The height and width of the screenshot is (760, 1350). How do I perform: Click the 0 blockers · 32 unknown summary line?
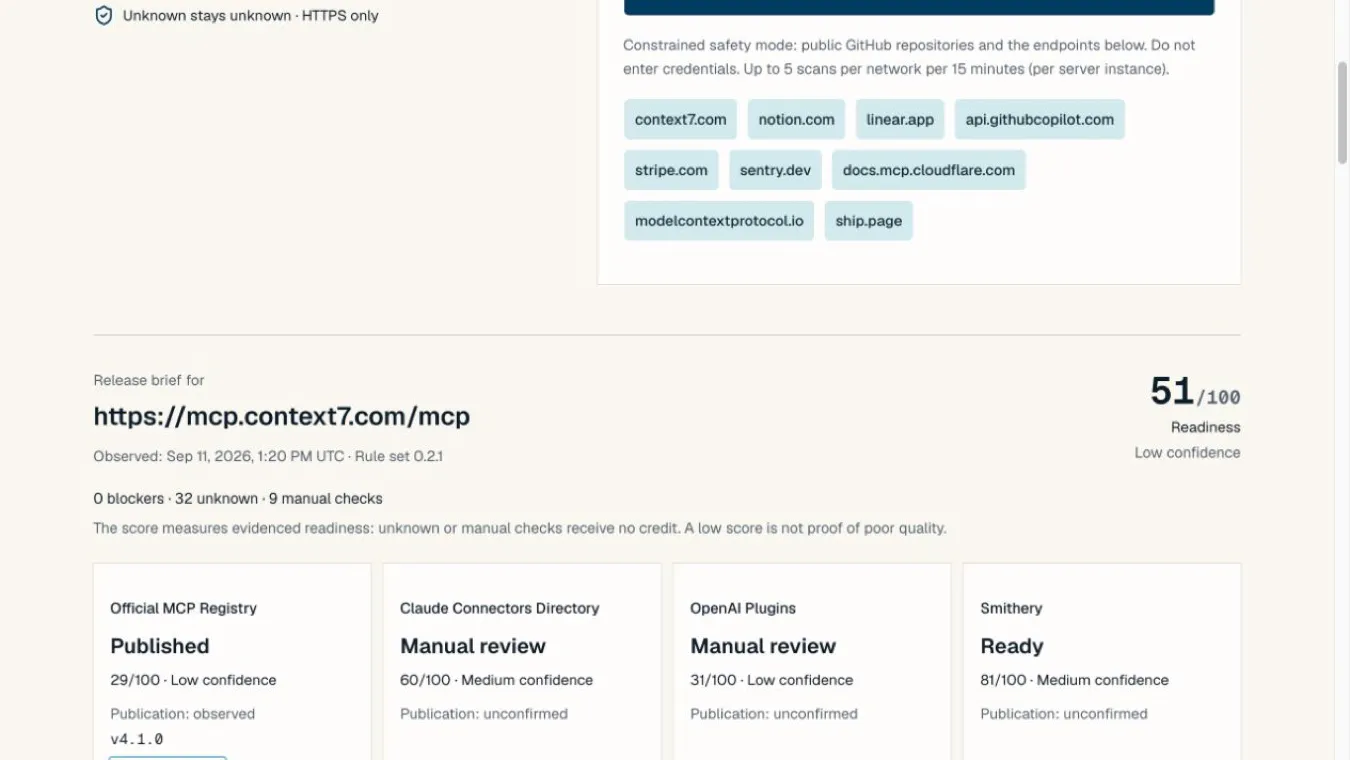(x=238, y=498)
